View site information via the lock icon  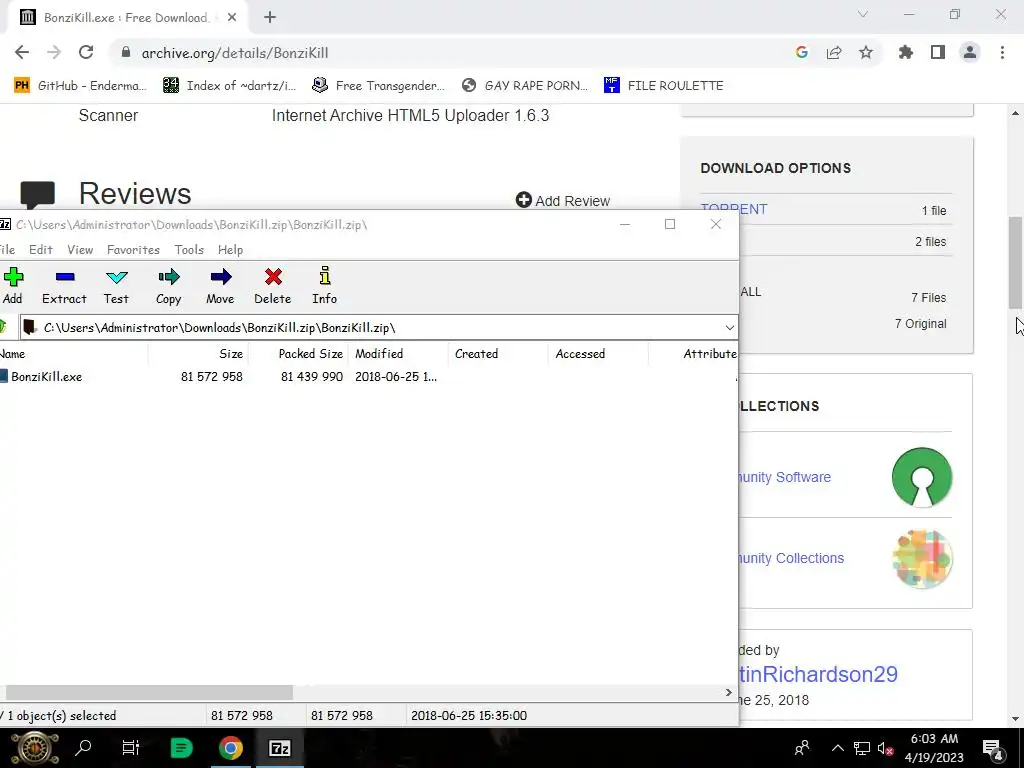pyautogui.click(x=126, y=53)
